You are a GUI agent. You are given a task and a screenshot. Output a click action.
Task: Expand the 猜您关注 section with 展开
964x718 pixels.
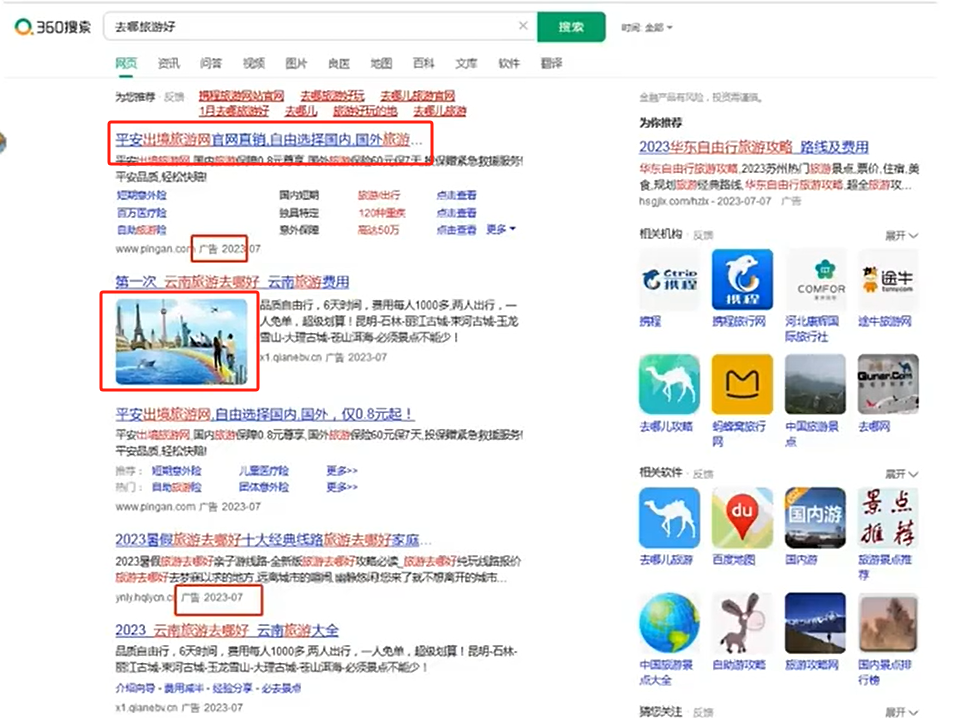pos(901,712)
